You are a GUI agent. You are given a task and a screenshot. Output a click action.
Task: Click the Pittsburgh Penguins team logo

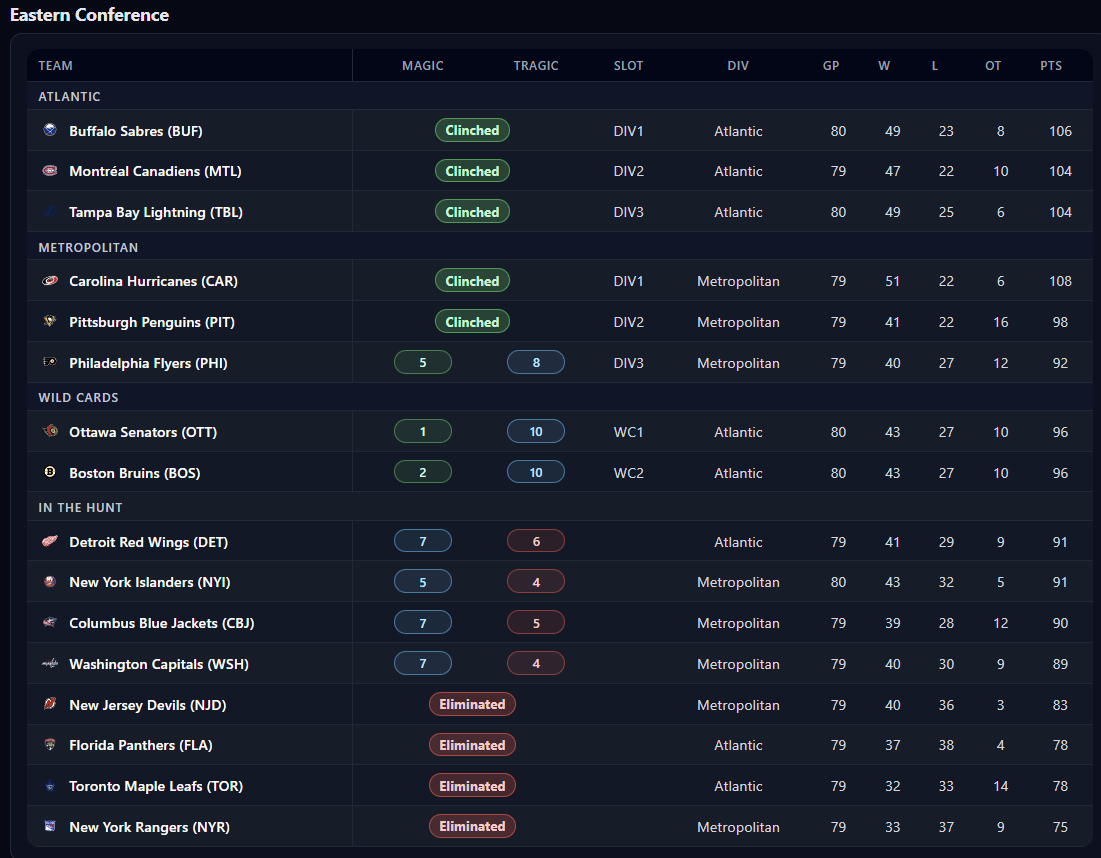(50, 322)
